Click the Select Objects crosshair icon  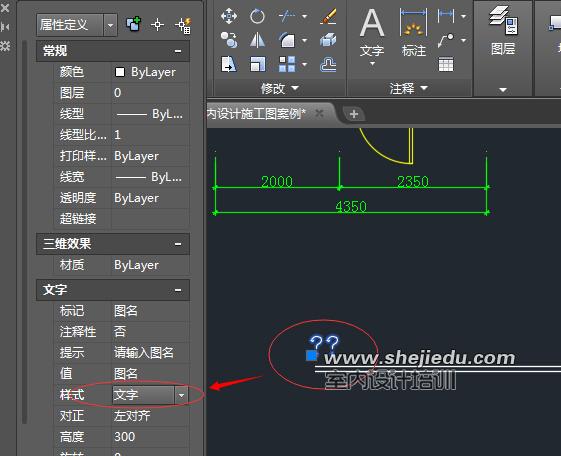pos(157,25)
